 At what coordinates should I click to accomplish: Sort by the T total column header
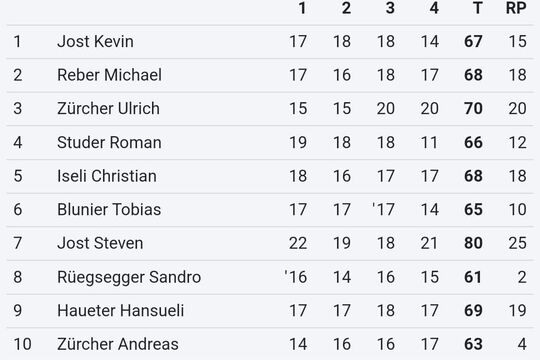[477, 8]
